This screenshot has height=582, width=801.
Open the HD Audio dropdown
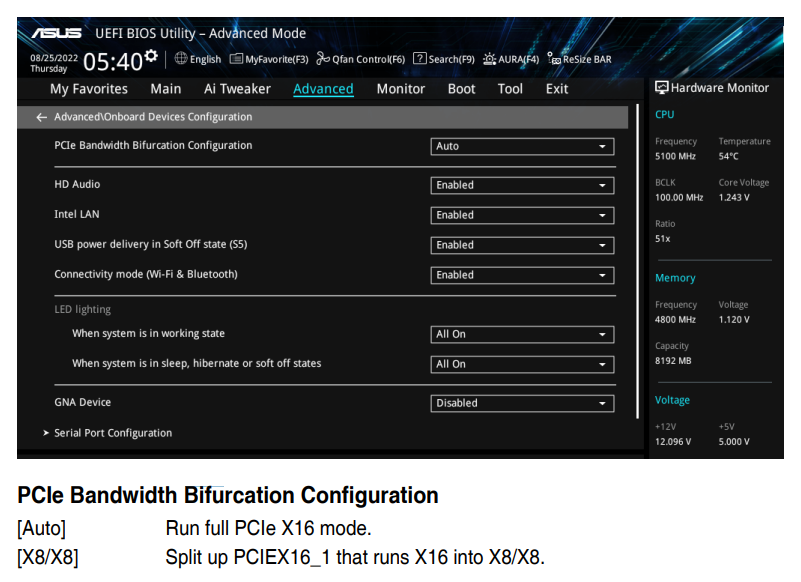[x=522, y=185]
